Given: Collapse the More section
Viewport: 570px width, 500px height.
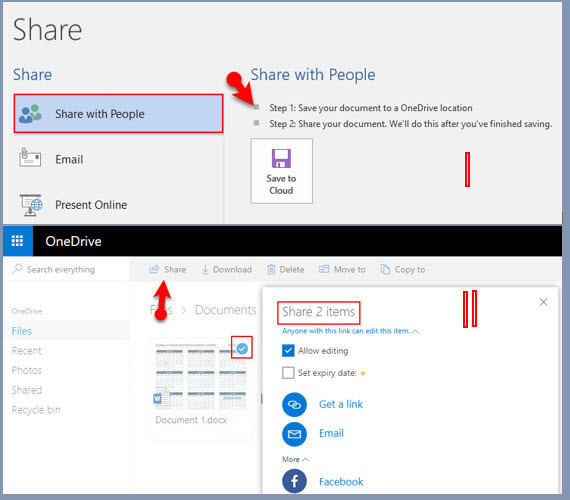Looking at the screenshot, I should click(296, 459).
